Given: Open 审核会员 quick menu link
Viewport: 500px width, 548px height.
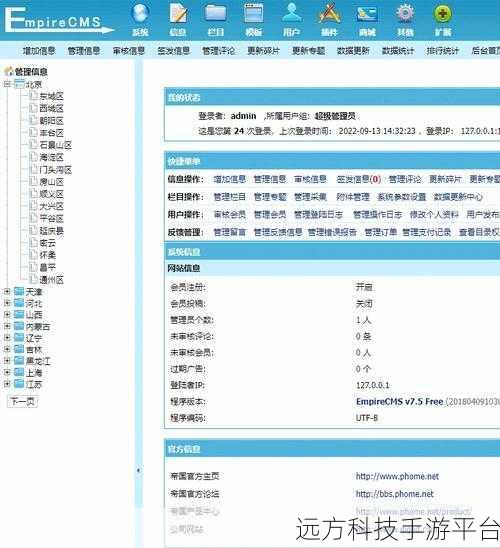Looking at the screenshot, I should tap(230, 214).
